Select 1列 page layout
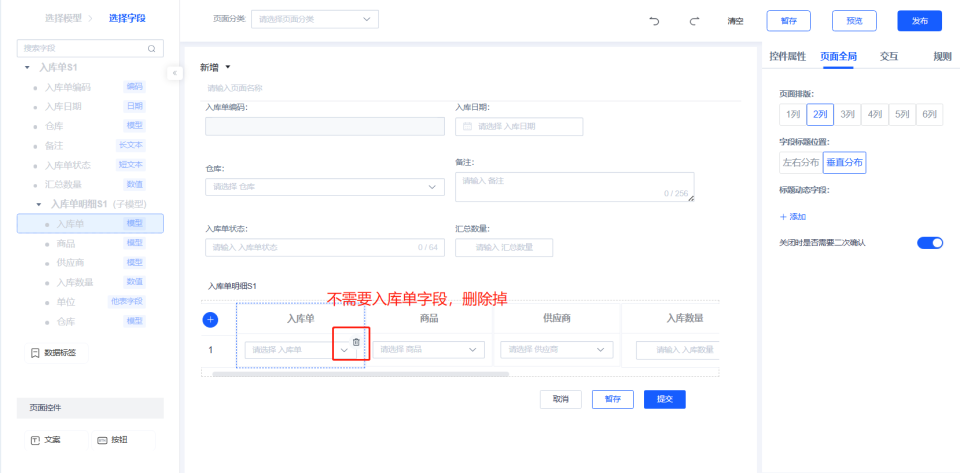 point(792,114)
